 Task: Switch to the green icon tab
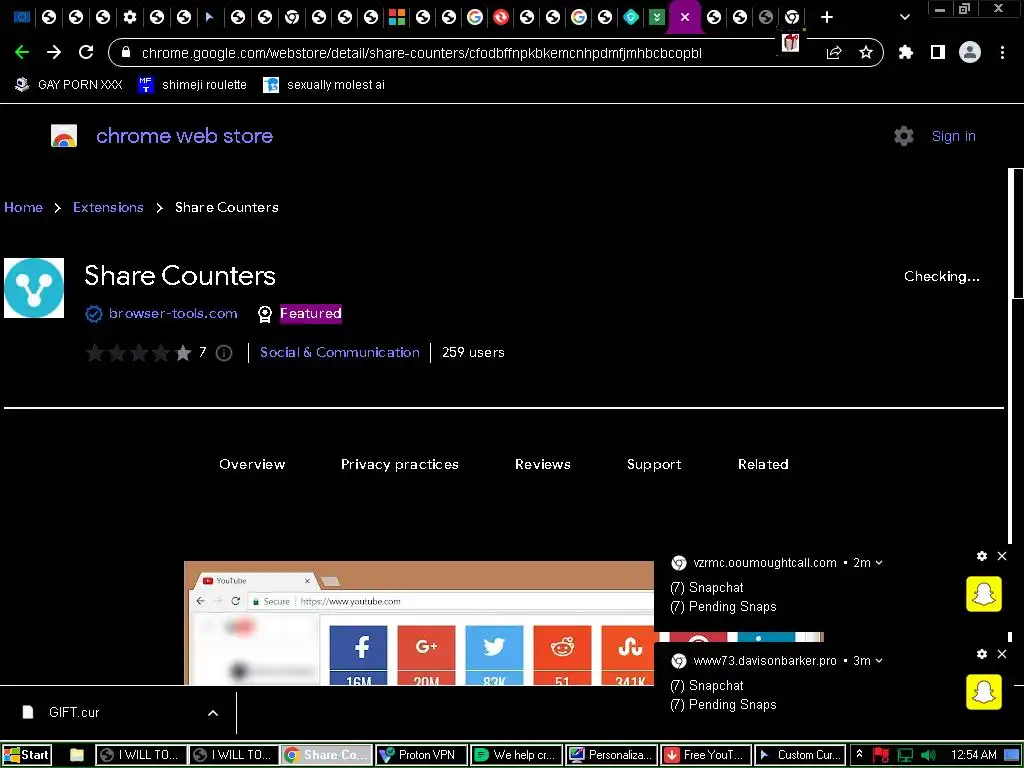coord(657,17)
